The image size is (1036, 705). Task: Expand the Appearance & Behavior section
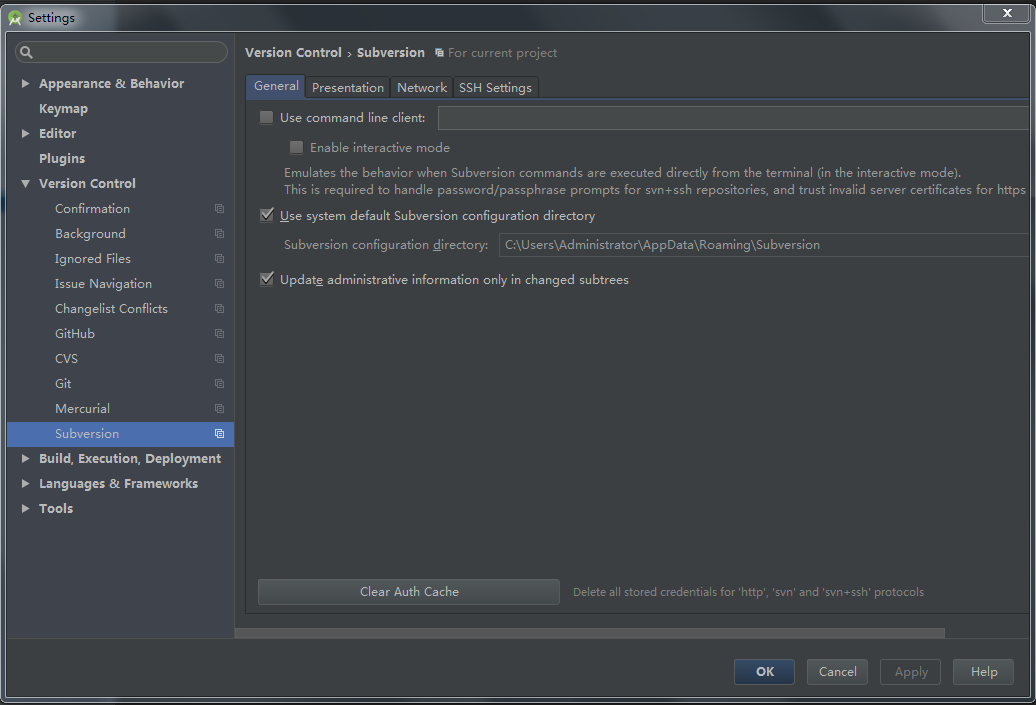(x=25, y=83)
